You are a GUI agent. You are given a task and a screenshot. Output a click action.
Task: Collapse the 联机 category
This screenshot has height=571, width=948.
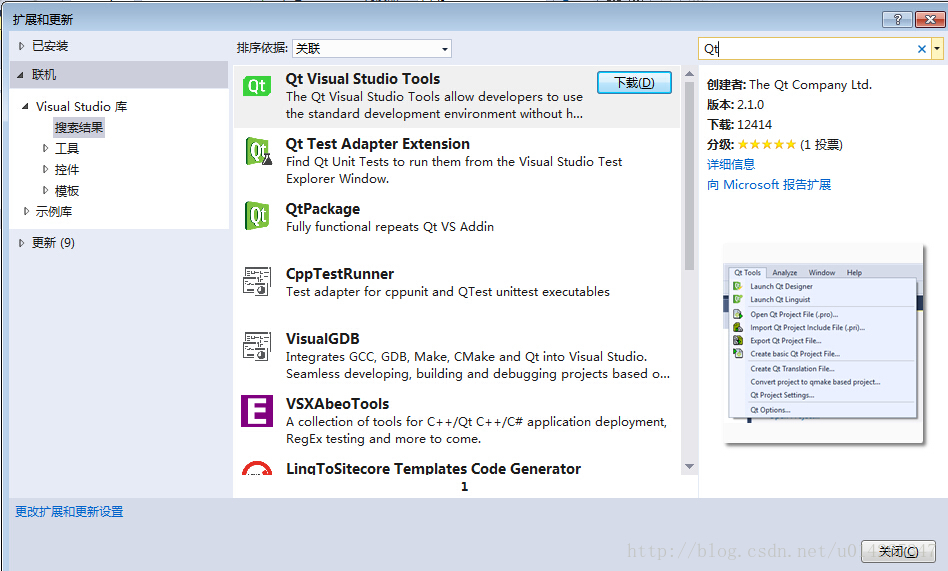(x=21, y=75)
